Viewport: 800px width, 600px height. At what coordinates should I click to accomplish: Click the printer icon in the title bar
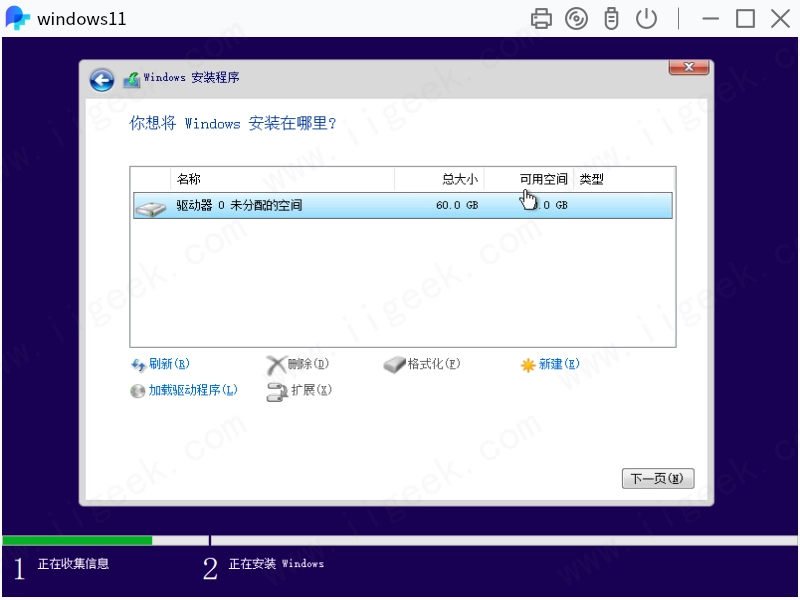(541, 18)
